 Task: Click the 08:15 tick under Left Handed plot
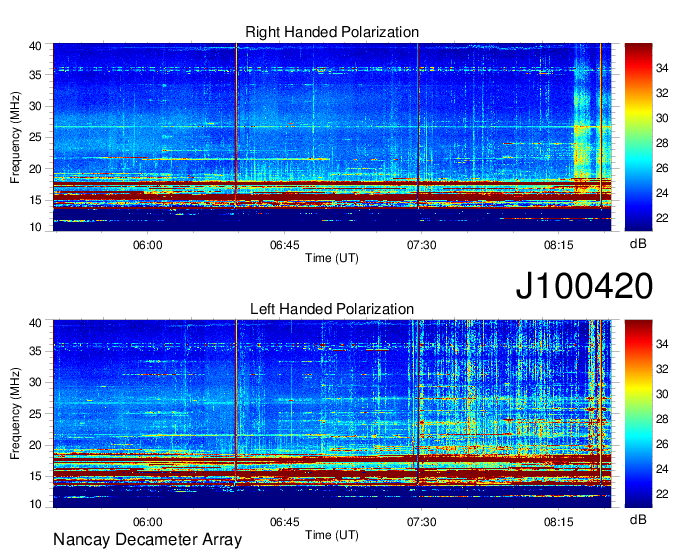[x=559, y=522]
